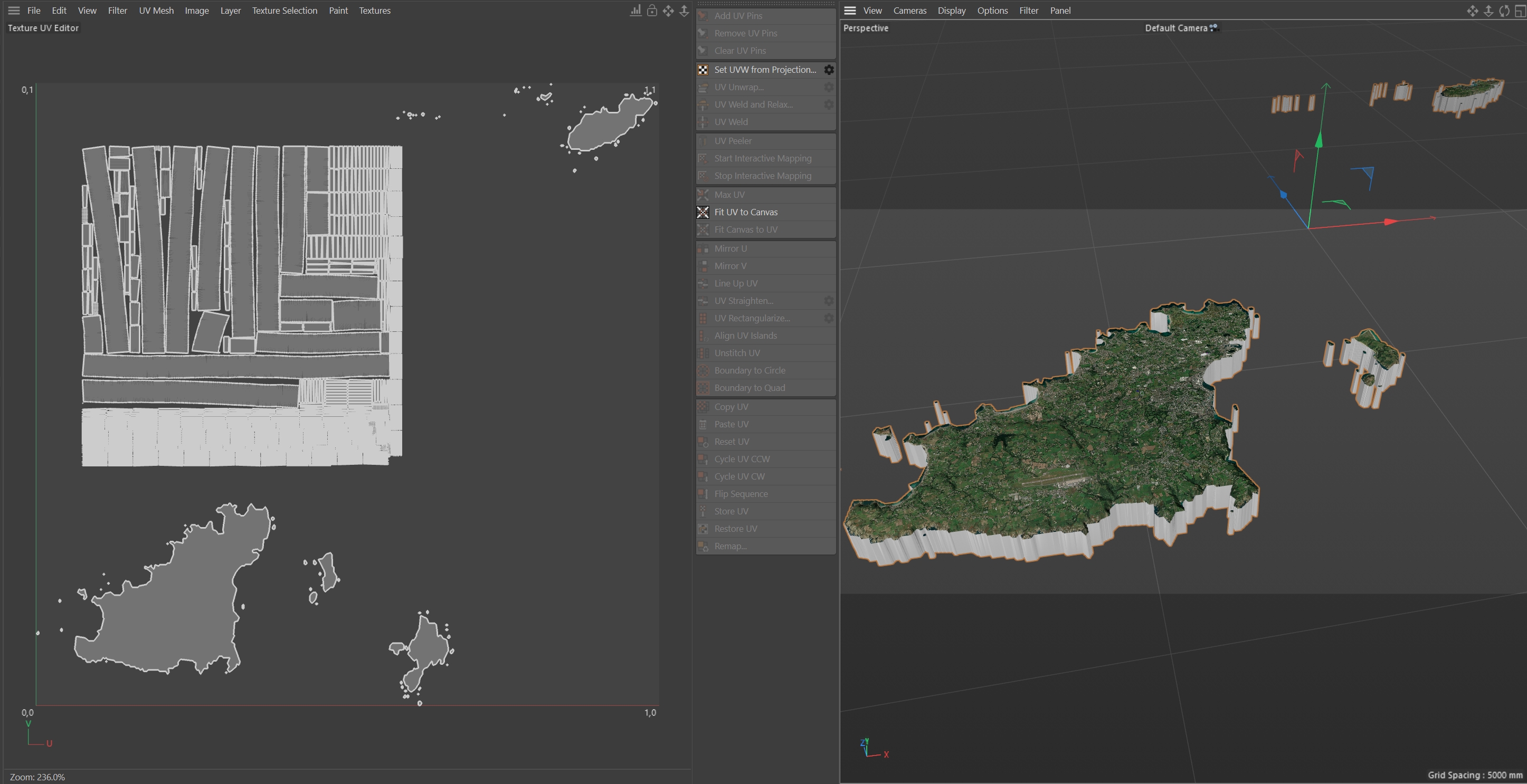
Task: Open the Cameras menu in viewport
Action: (909, 11)
